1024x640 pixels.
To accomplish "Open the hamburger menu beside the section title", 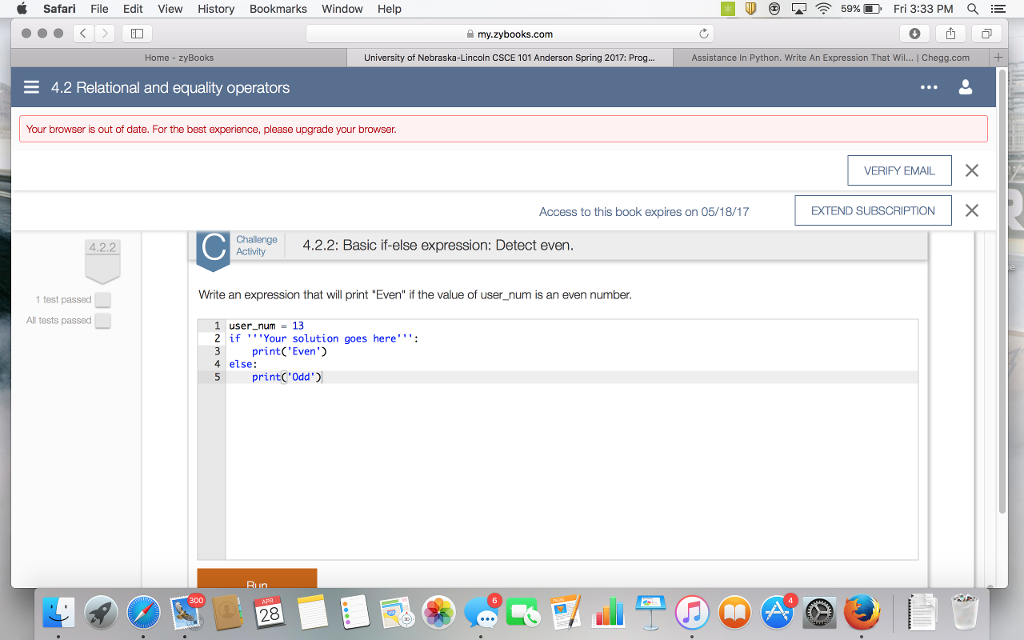I will click(x=31, y=88).
